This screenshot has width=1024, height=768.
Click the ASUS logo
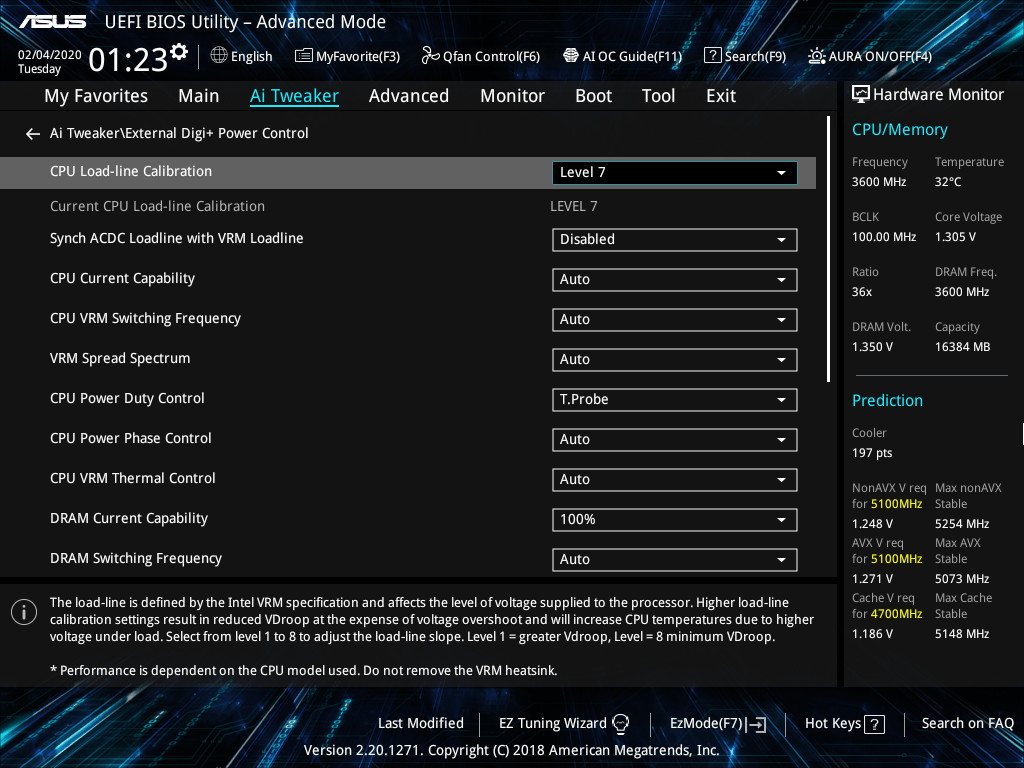53,22
